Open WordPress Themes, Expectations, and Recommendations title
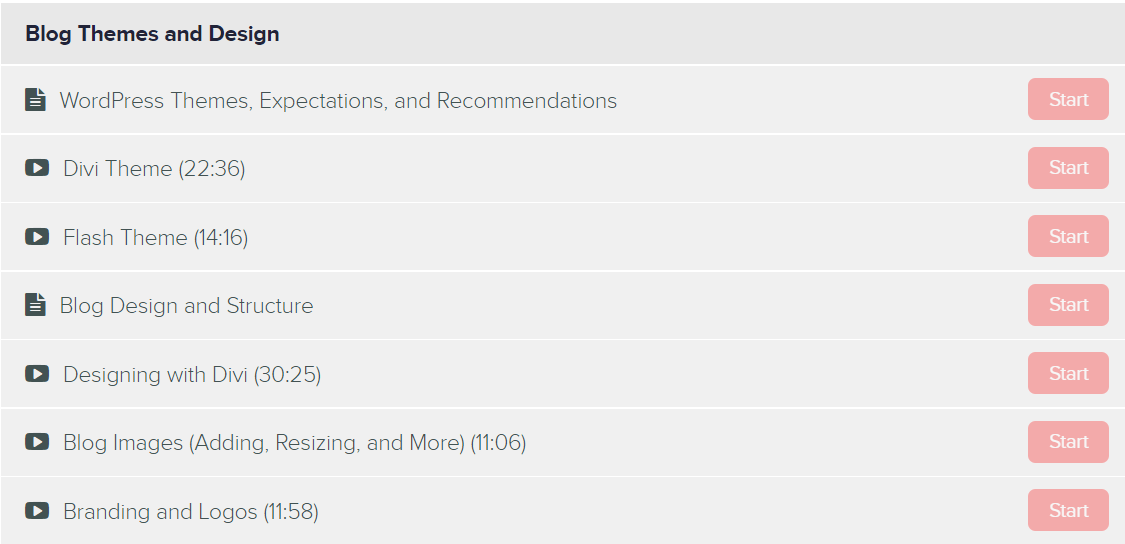 (x=338, y=100)
